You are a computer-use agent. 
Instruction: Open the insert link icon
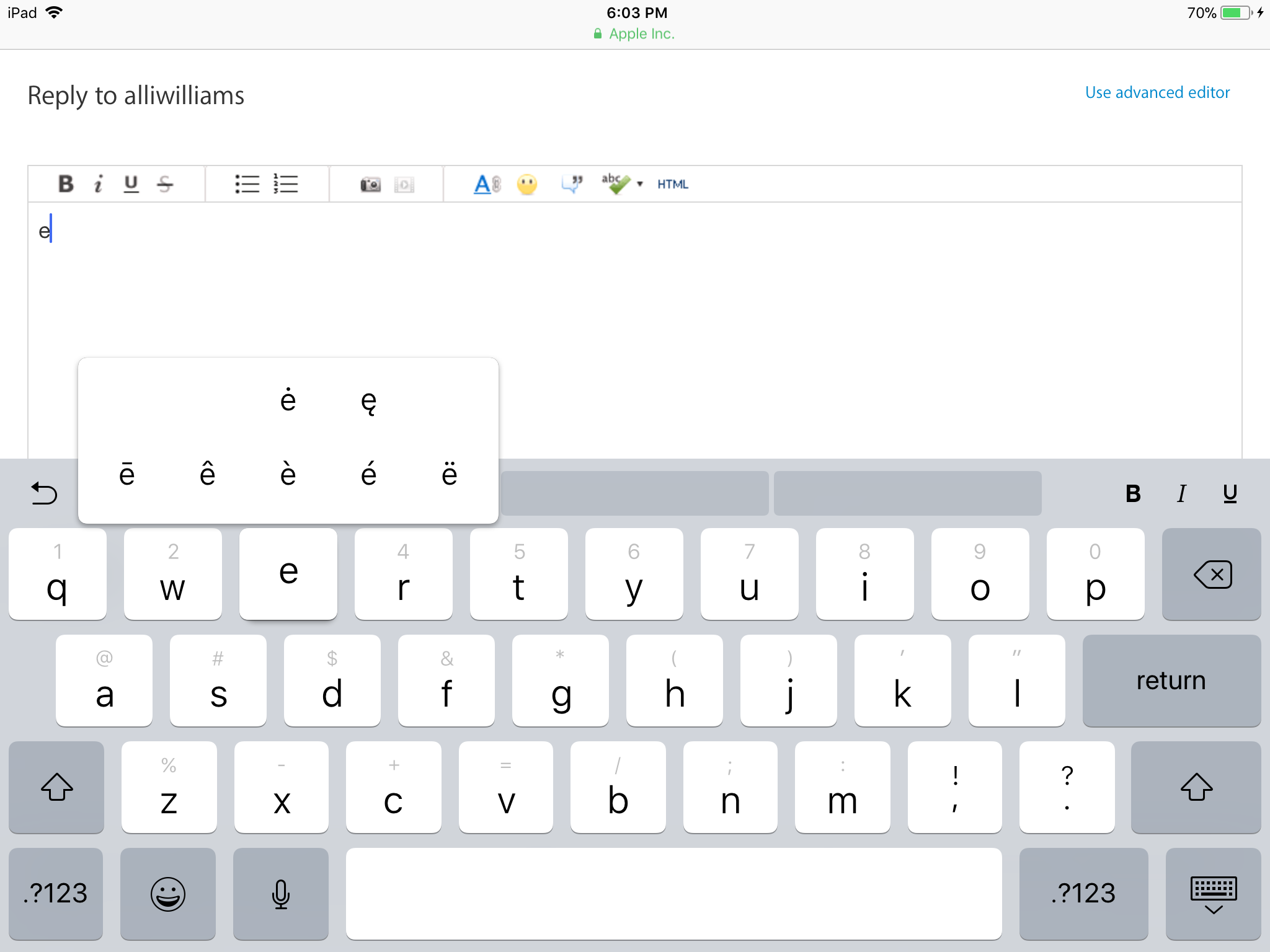click(x=487, y=184)
